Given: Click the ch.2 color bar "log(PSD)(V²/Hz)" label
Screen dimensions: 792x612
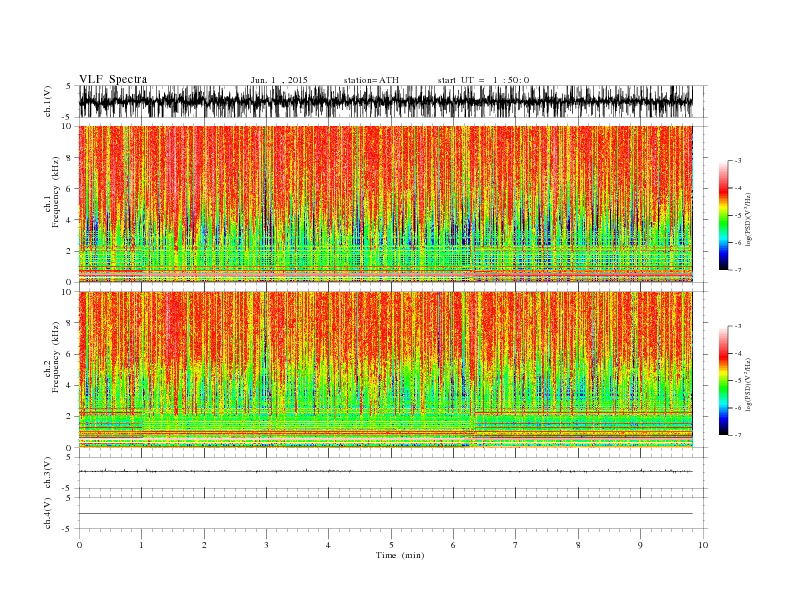Looking at the screenshot, I should tap(748, 384).
